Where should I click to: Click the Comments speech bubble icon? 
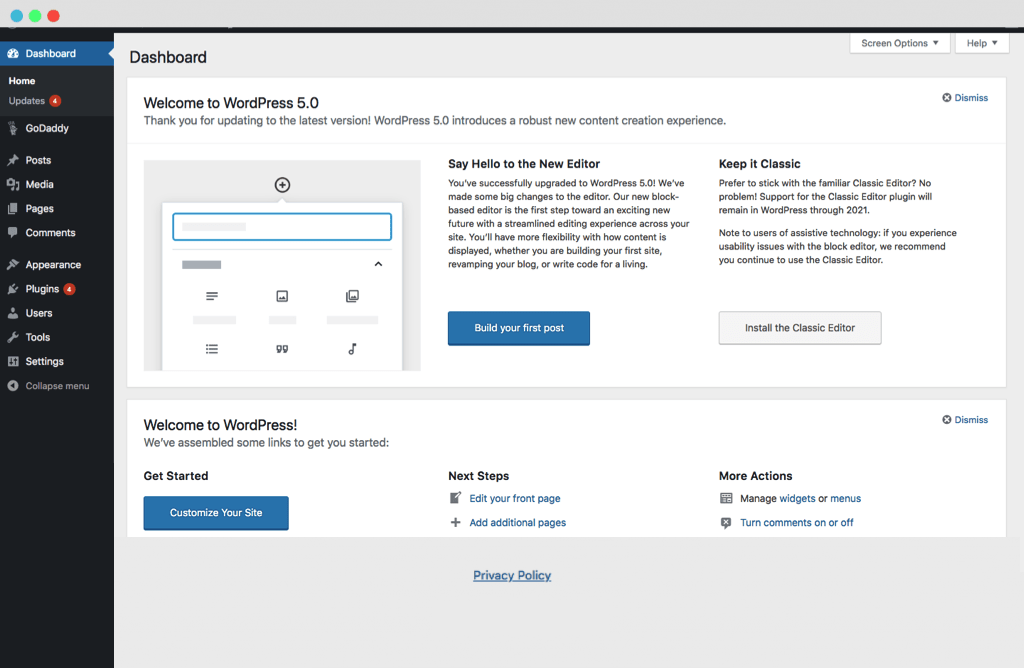[14, 232]
